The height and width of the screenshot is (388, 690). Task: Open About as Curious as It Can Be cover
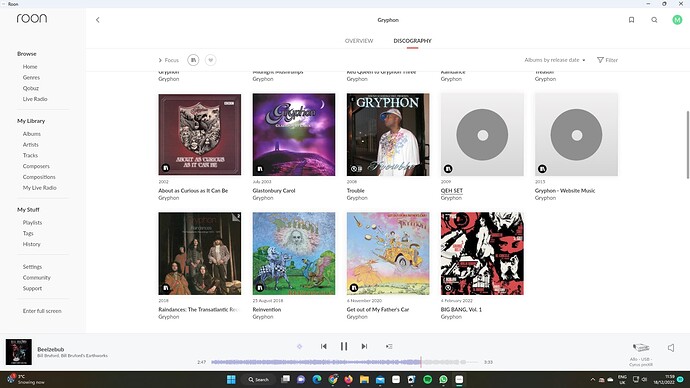[200, 134]
